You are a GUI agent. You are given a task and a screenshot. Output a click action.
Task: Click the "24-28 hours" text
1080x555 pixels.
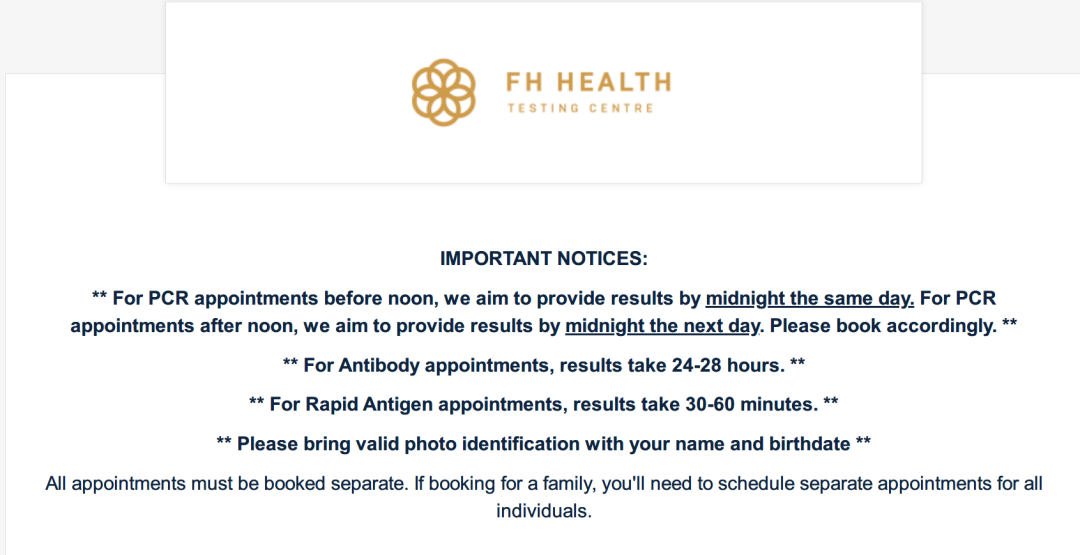pos(727,365)
